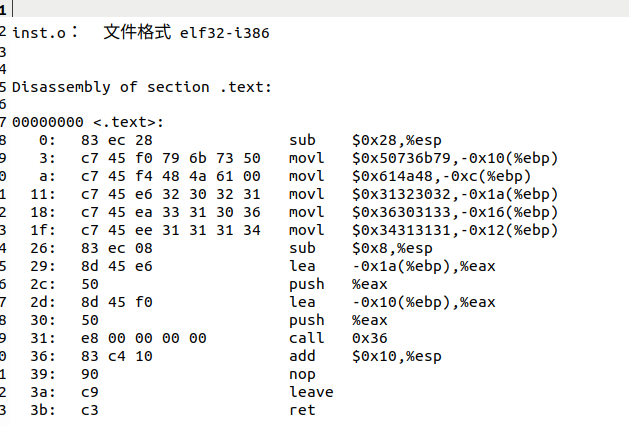The height and width of the screenshot is (426, 629).
Task: Click the address '1f:' at line start
Action: tap(43, 230)
